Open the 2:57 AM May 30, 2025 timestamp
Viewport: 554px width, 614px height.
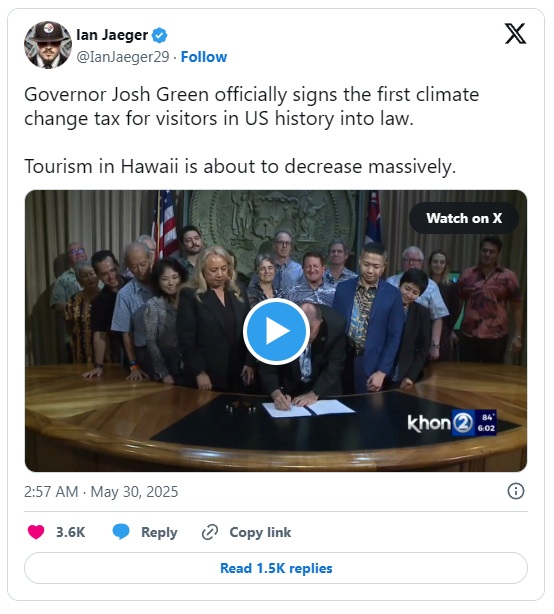coord(101,491)
